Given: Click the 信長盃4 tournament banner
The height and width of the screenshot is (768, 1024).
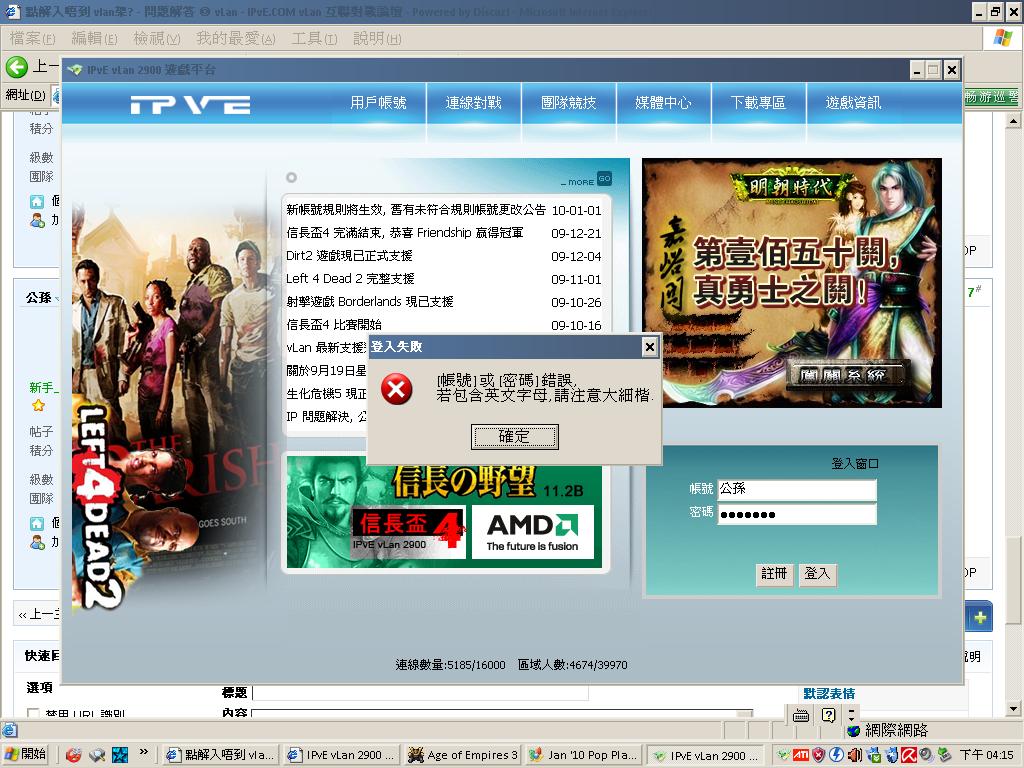Looking at the screenshot, I should click(x=408, y=532).
